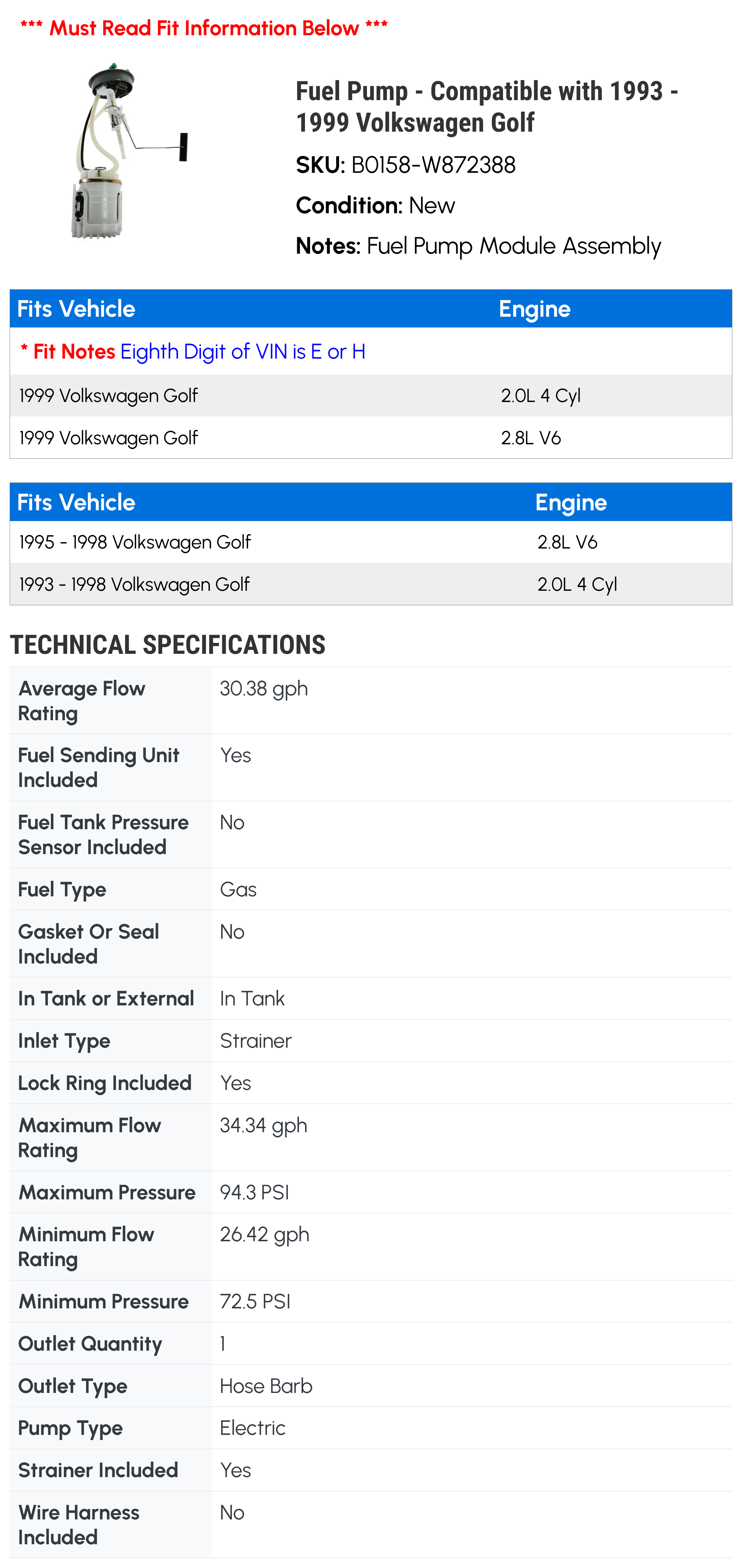Click the Must Read Fit Information notice

(204, 28)
